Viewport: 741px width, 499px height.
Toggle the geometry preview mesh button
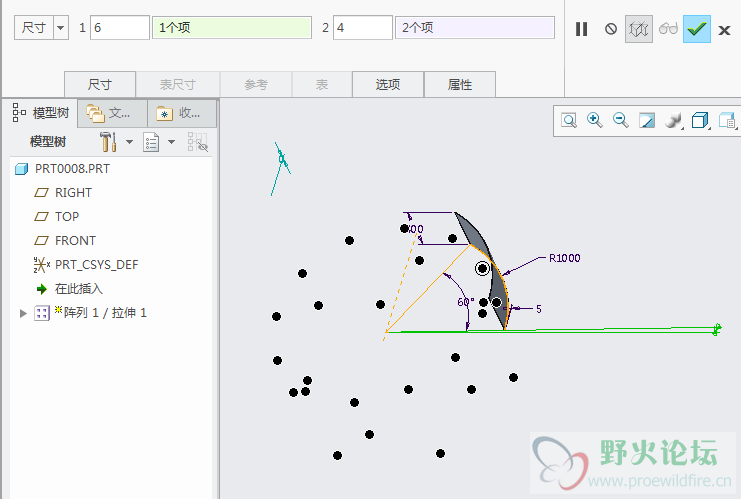point(638,29)
